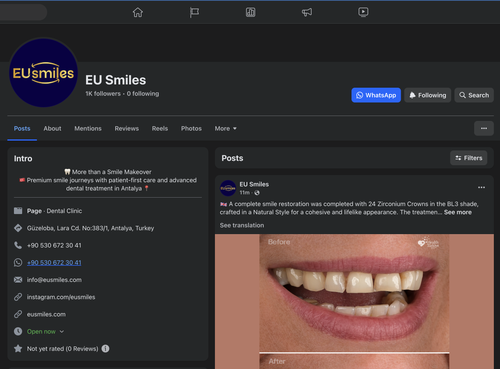Open the post options ellipsis menu
This screenshot has height=369, width=500.
(481, 187)
